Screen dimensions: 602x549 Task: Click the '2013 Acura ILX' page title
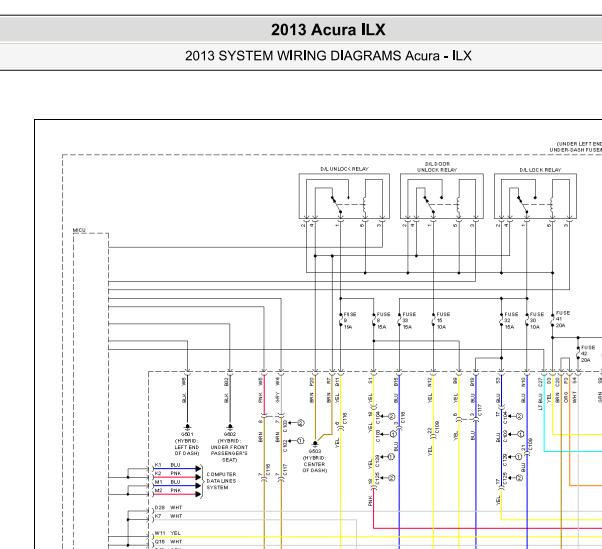pos(328,30)
